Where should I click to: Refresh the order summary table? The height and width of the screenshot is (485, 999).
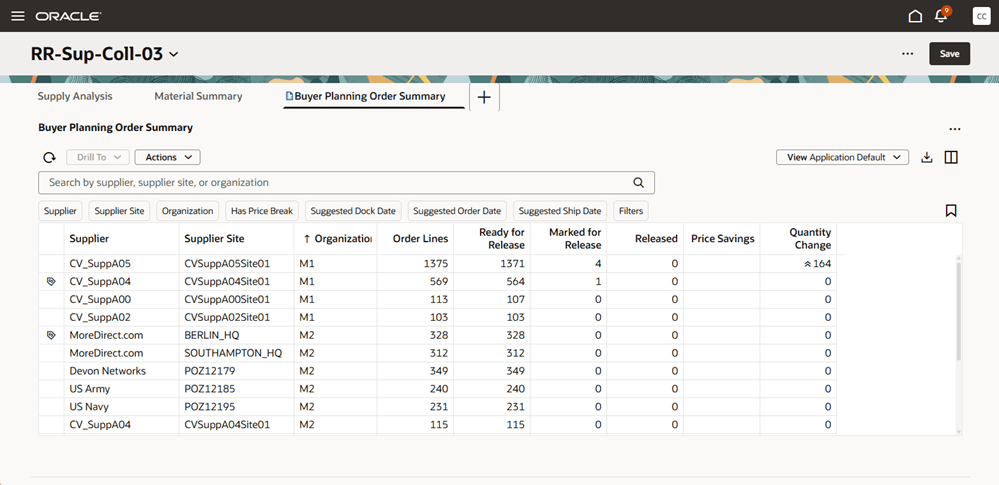[x=49, y=157]
